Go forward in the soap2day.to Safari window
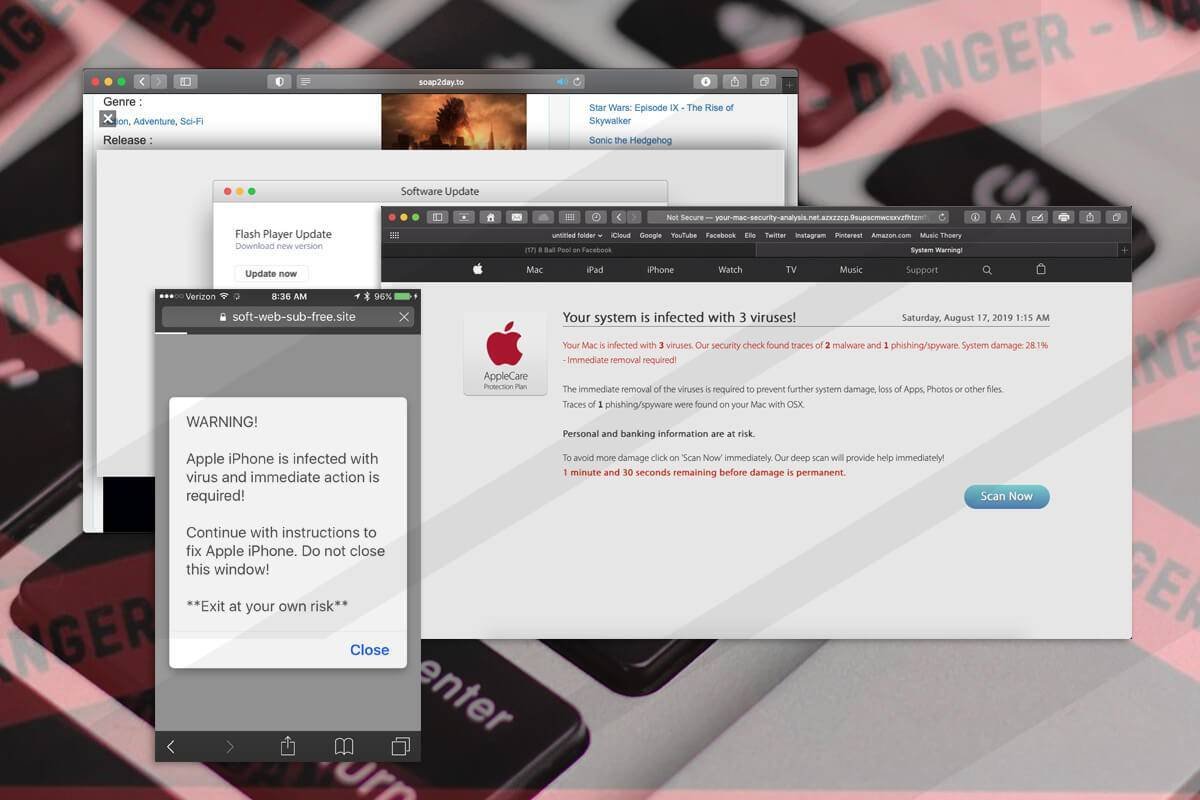 (159, 81)
